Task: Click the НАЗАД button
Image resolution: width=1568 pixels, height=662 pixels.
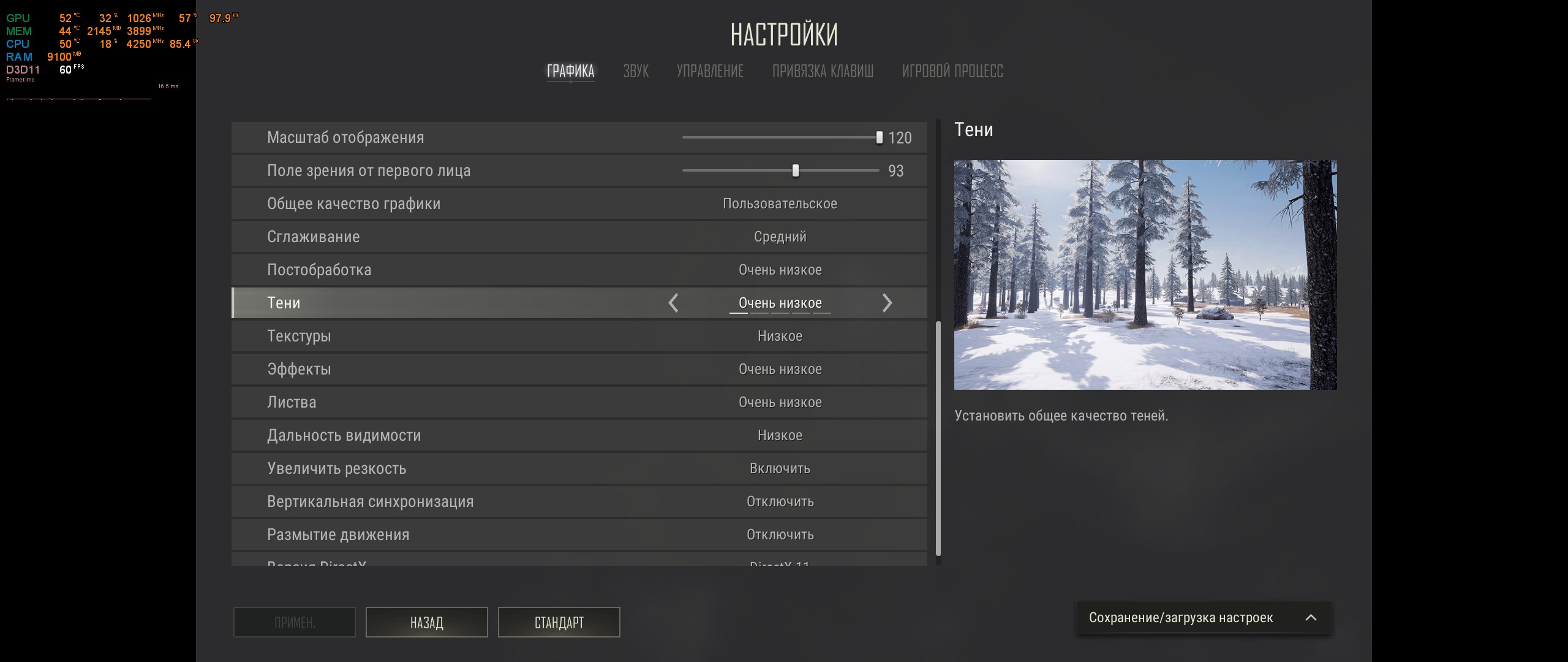Action: [427, 622]
